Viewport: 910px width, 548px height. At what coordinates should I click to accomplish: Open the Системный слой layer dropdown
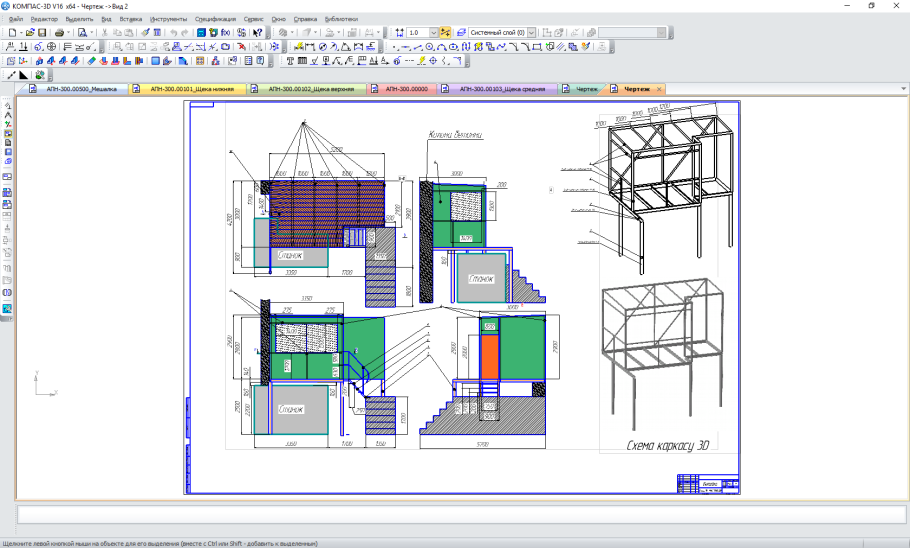point(533,33)
